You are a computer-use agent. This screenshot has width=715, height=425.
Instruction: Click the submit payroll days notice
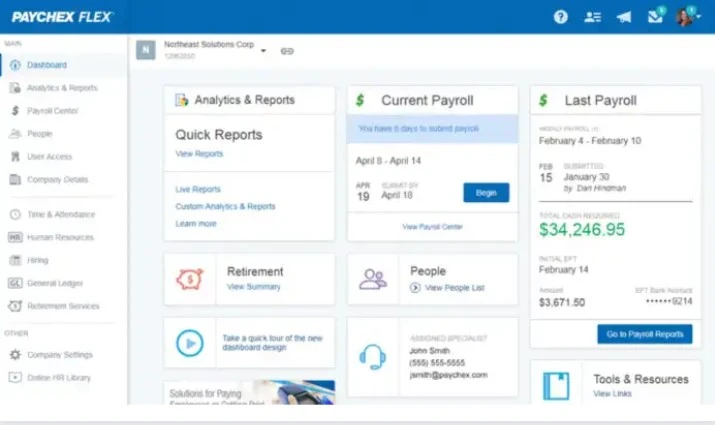[x=432, y=129]
